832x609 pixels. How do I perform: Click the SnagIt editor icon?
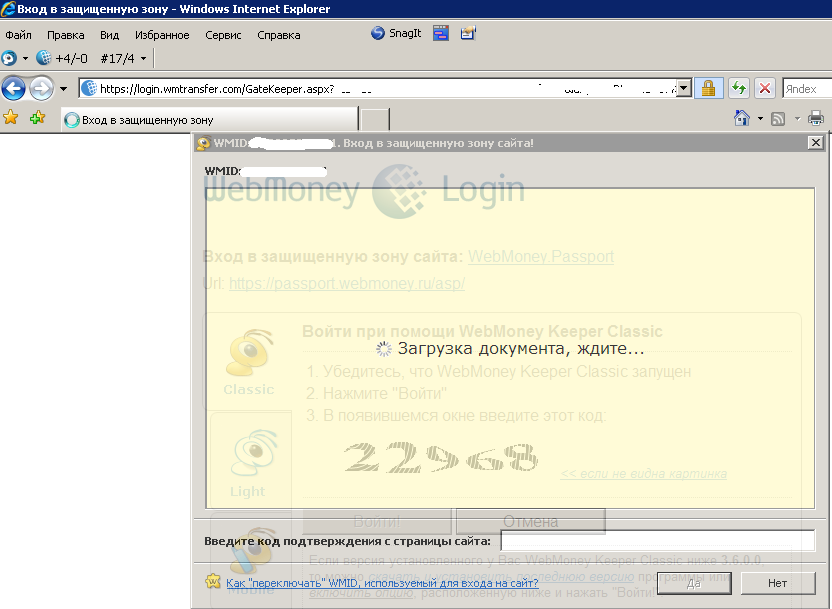point(468,33)
